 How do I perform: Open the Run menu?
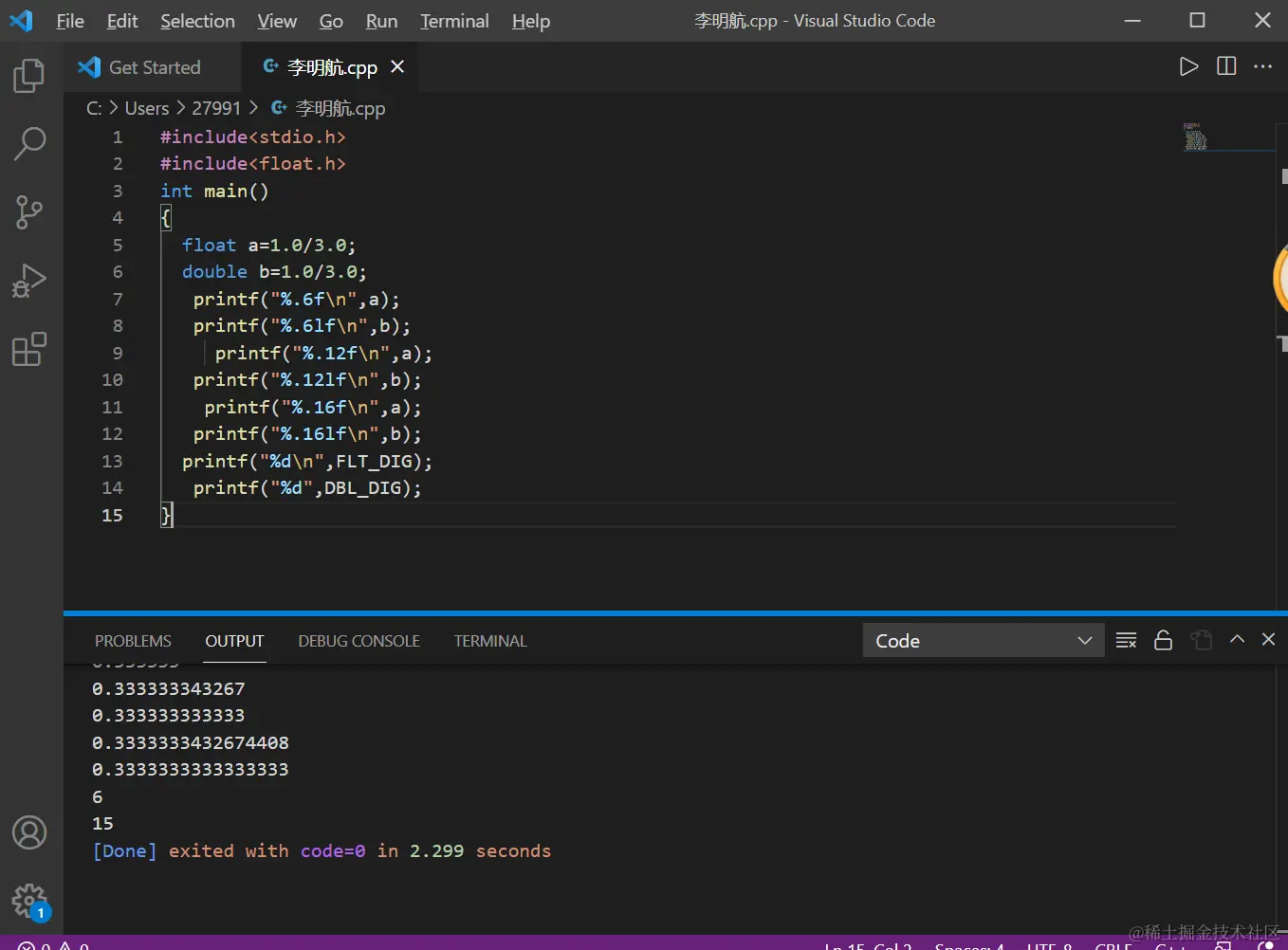tap(381, 21)
